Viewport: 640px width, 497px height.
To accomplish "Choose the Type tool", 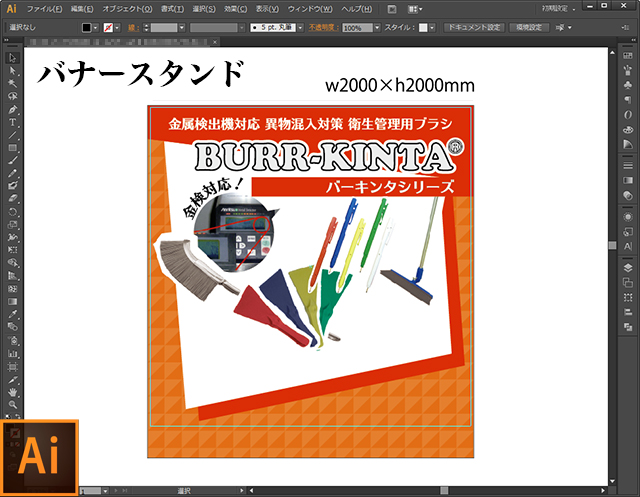I will click(12, 122).
